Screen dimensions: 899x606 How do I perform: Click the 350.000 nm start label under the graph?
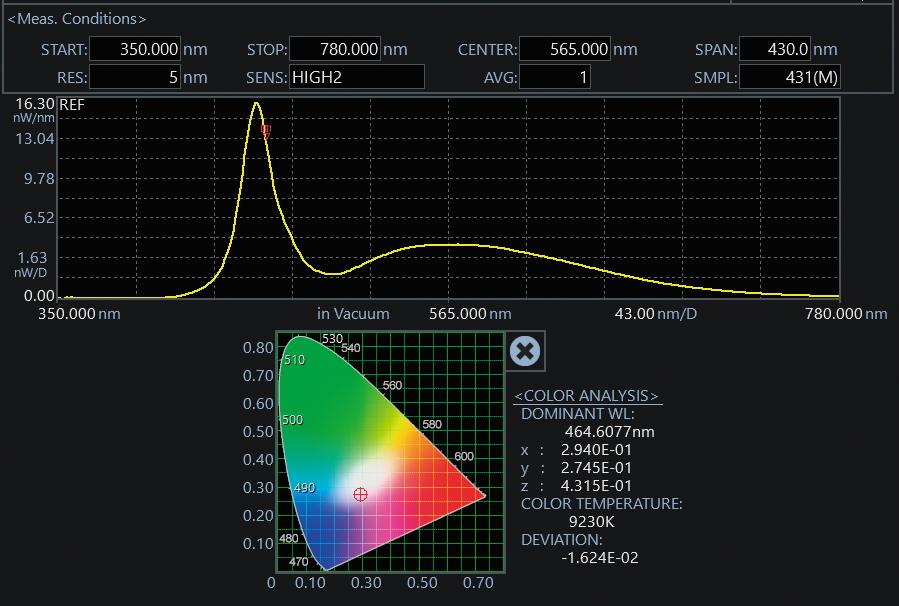click(x=79, y=314)
